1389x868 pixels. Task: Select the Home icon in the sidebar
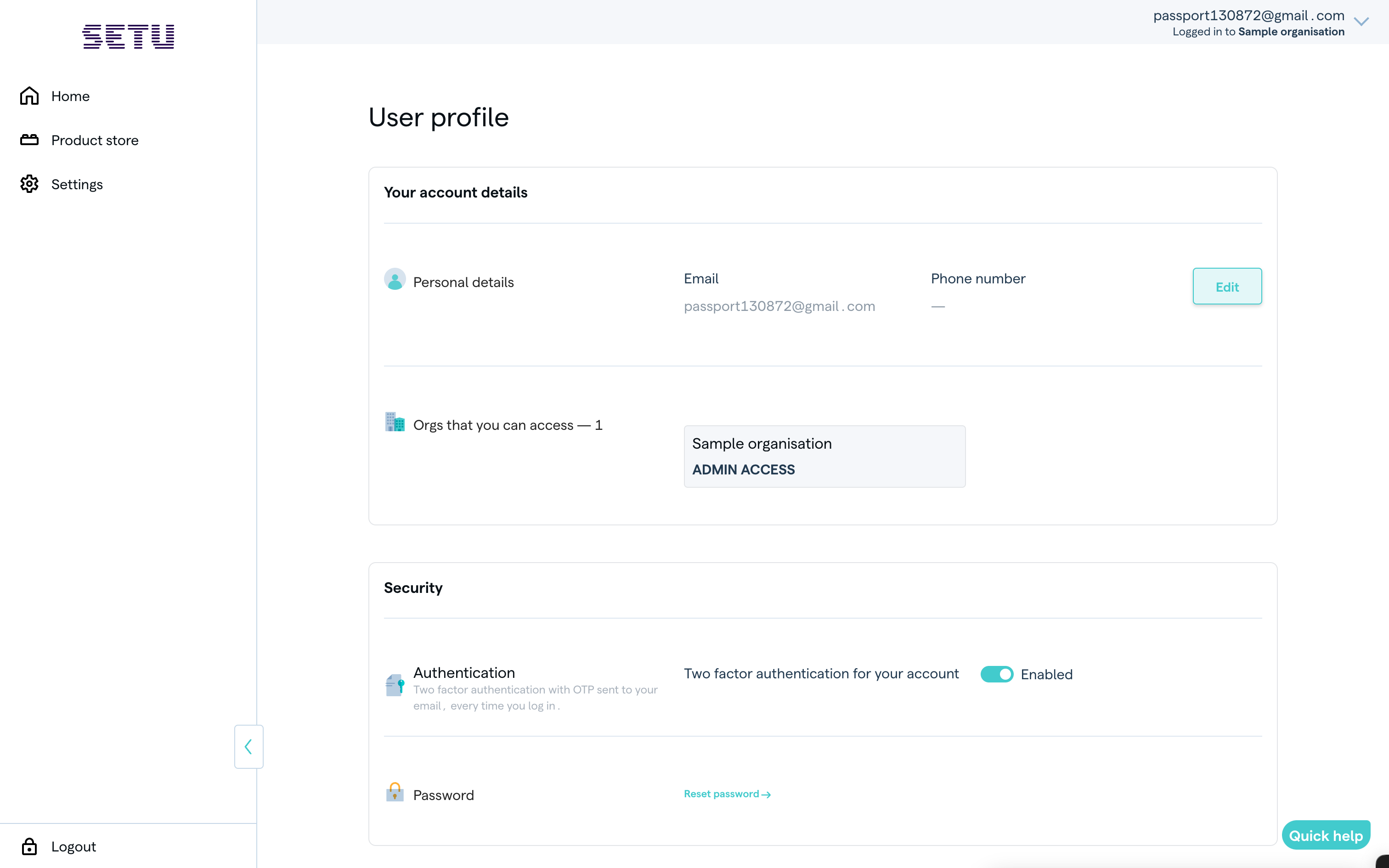pyautogui.click(x=29, y=96)
